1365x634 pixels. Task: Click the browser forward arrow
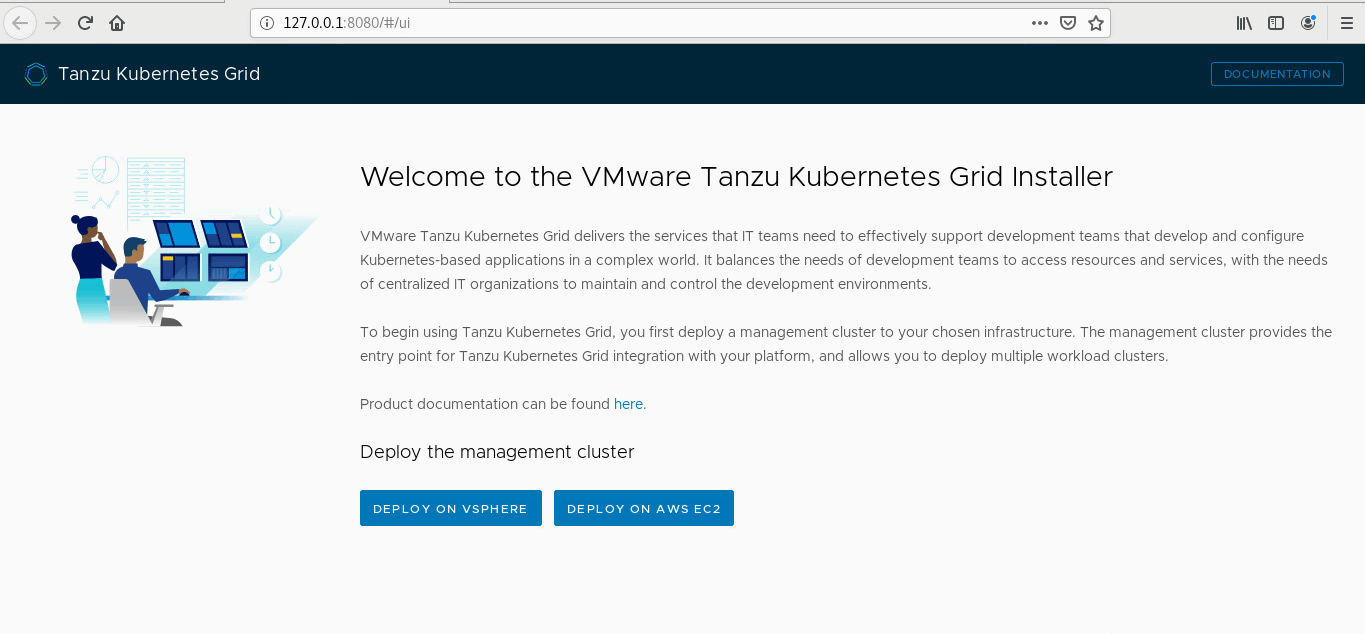(54, 23)
